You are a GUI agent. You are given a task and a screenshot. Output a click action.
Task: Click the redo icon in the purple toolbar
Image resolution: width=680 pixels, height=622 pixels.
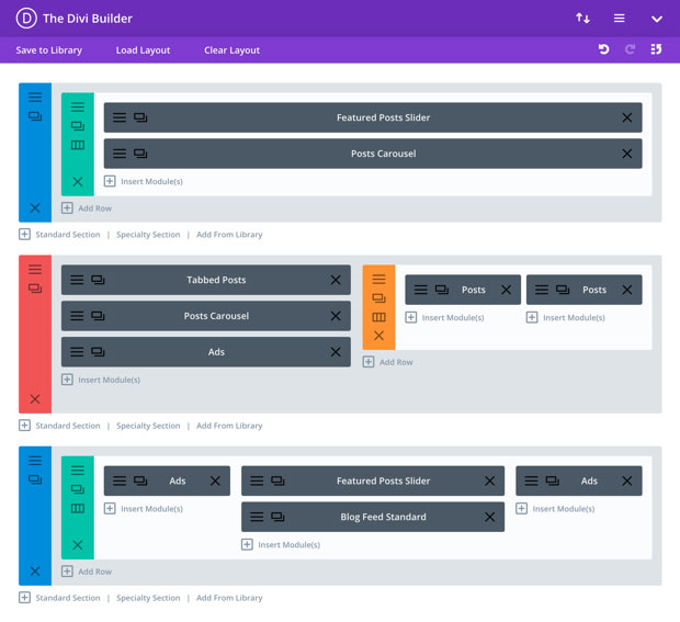(x=630, y=49)
